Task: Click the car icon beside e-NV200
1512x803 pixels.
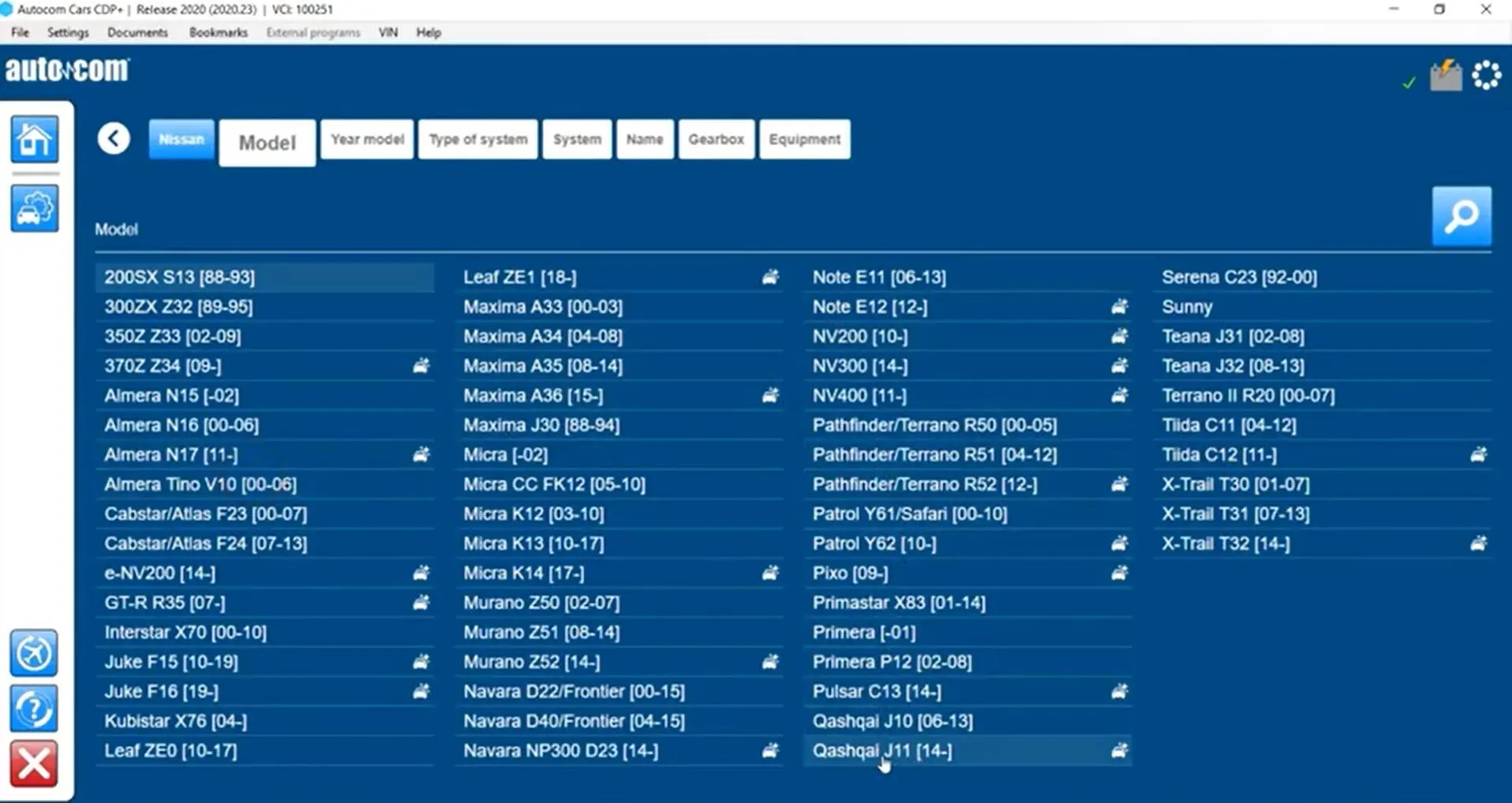Action: (x=421, y=573)
